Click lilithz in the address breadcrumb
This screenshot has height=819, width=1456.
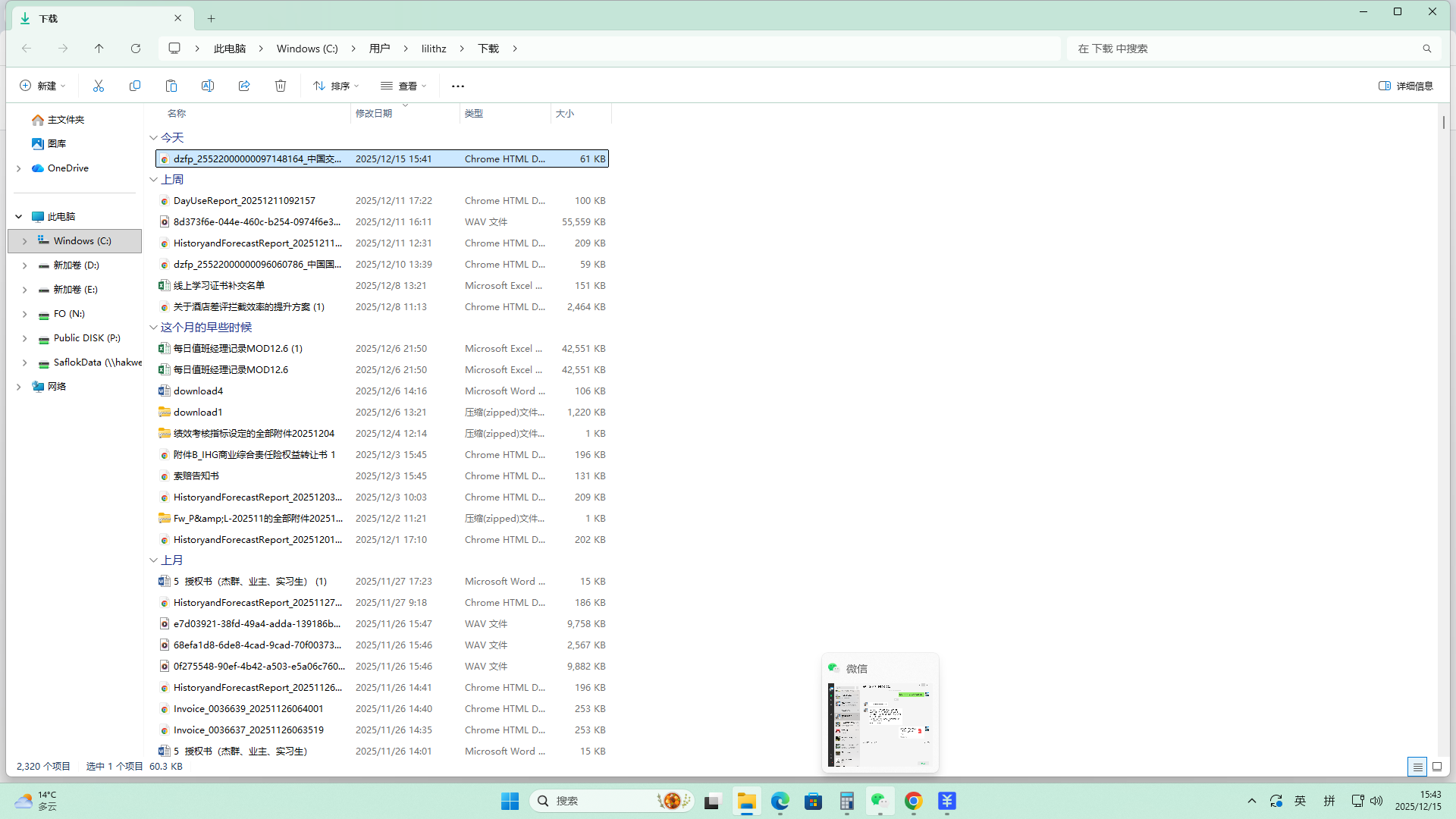[434, 49]
